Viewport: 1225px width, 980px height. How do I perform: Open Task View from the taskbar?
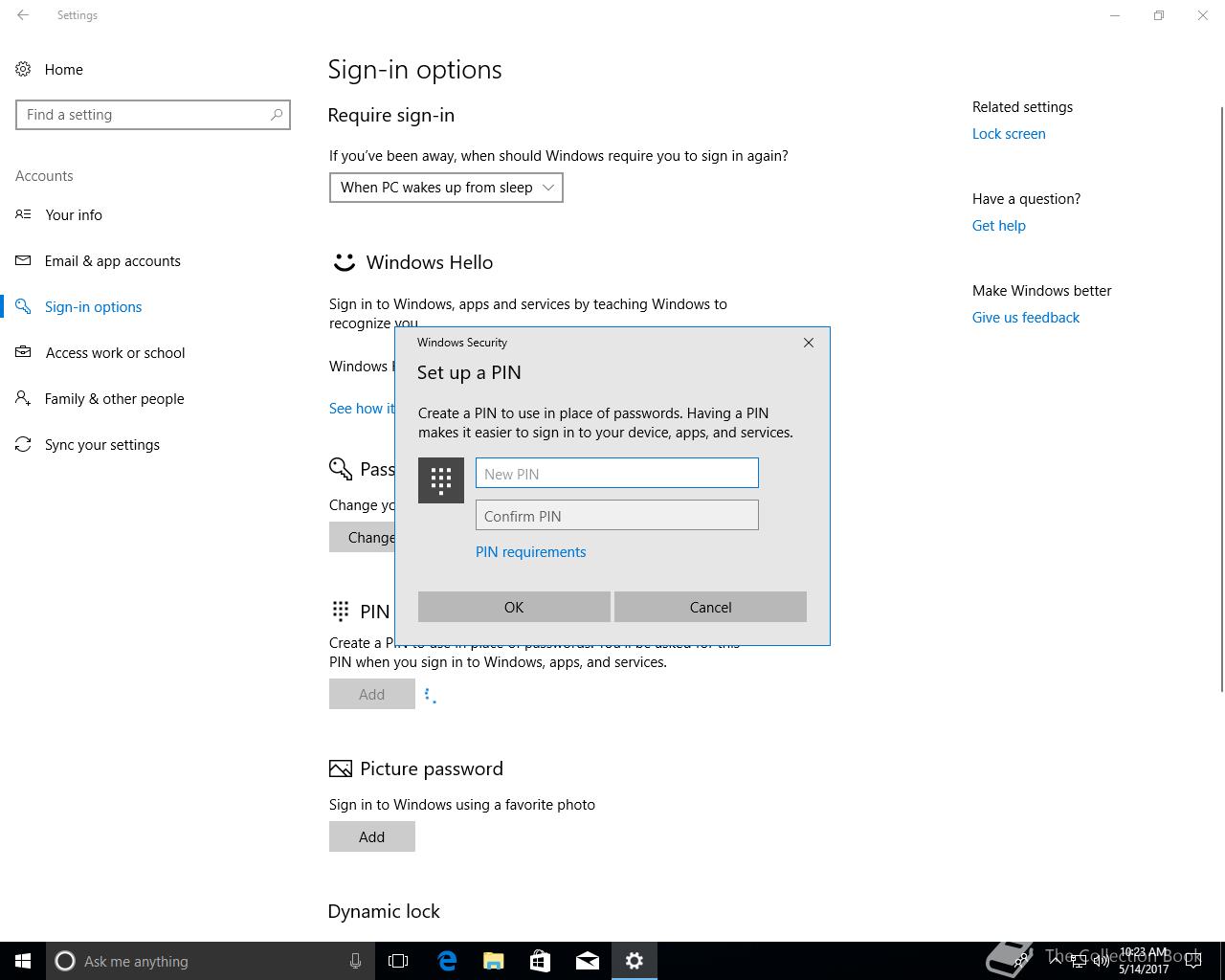pyautogui.click(x=398, y=961)
